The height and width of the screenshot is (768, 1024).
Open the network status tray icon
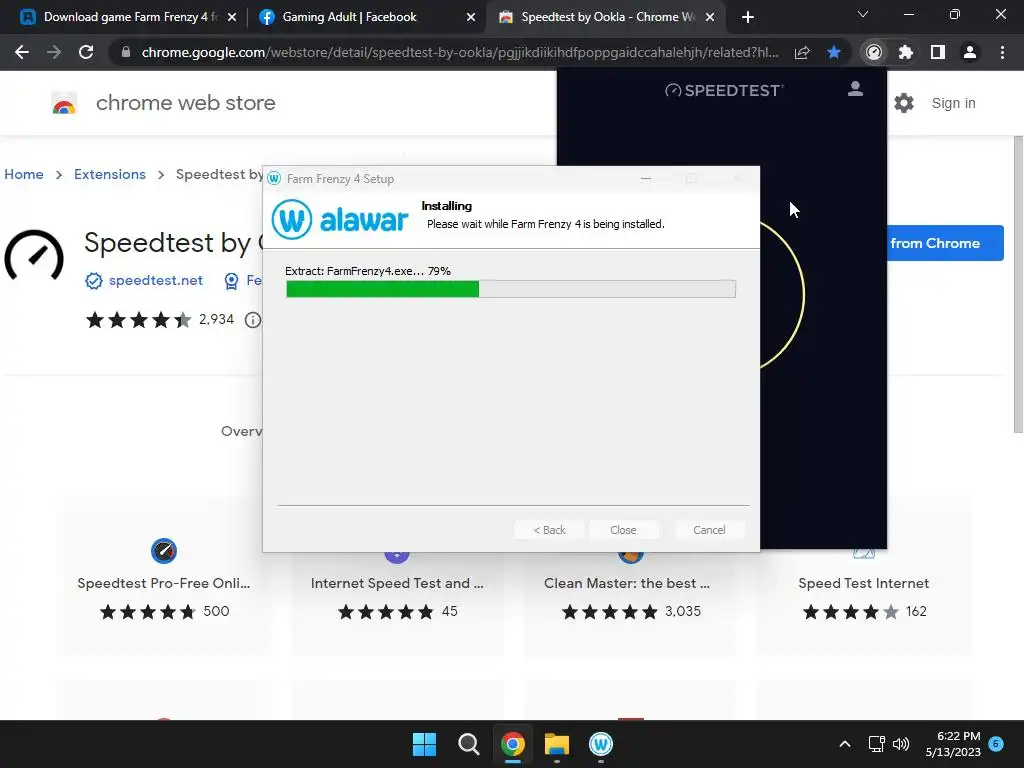(x=876, y=744)
